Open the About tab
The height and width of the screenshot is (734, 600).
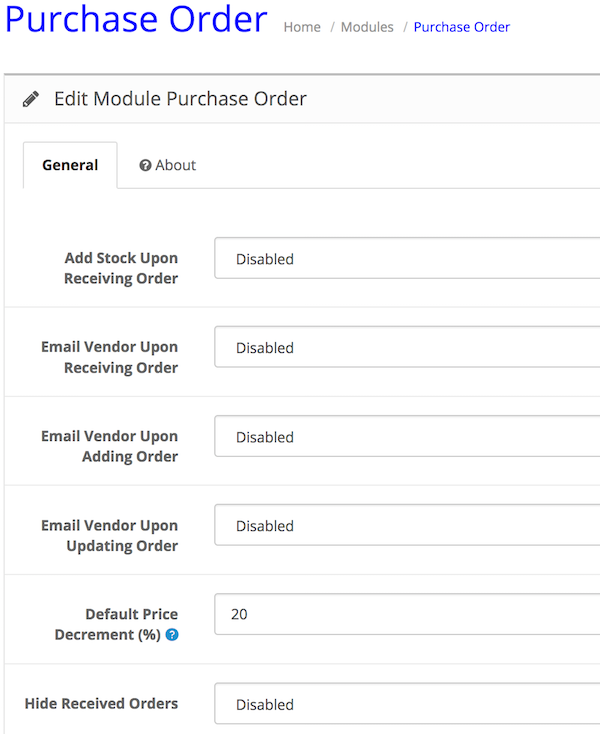[x=168, y=165]
